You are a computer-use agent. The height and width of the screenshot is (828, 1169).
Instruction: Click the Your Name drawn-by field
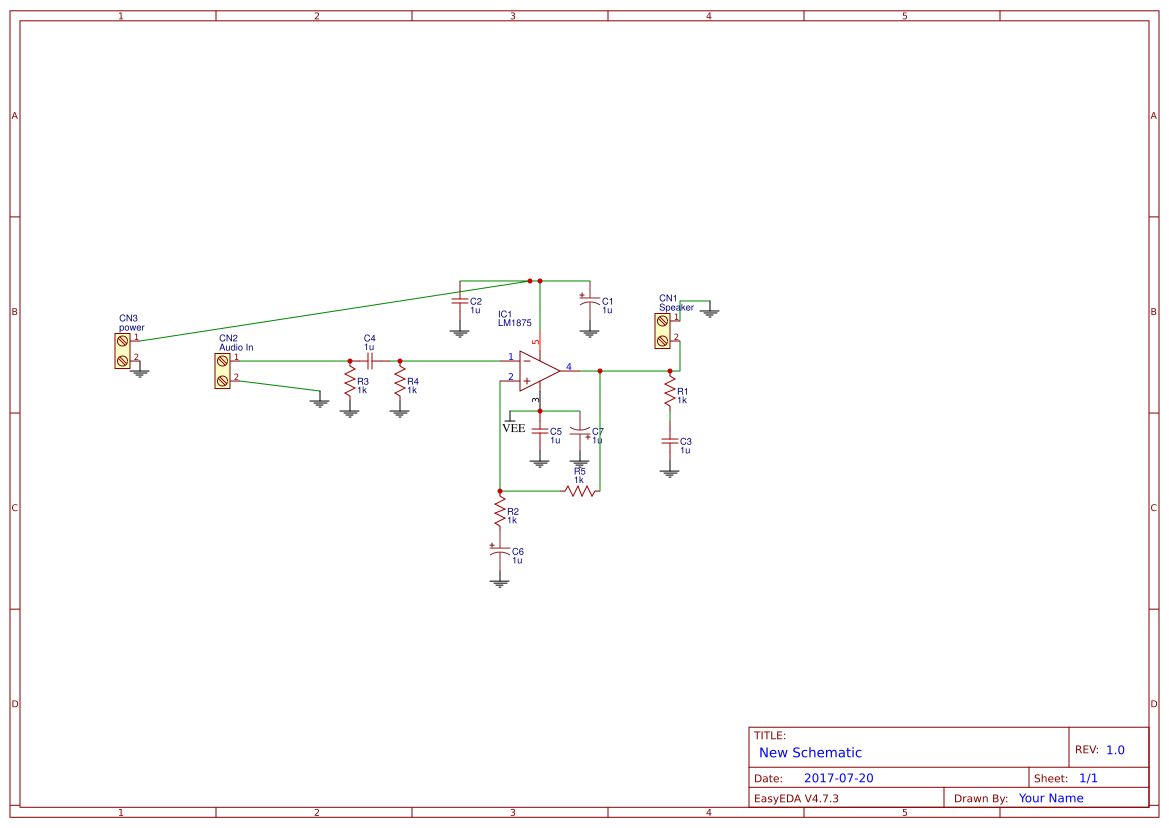click(x=1049, y=797)
